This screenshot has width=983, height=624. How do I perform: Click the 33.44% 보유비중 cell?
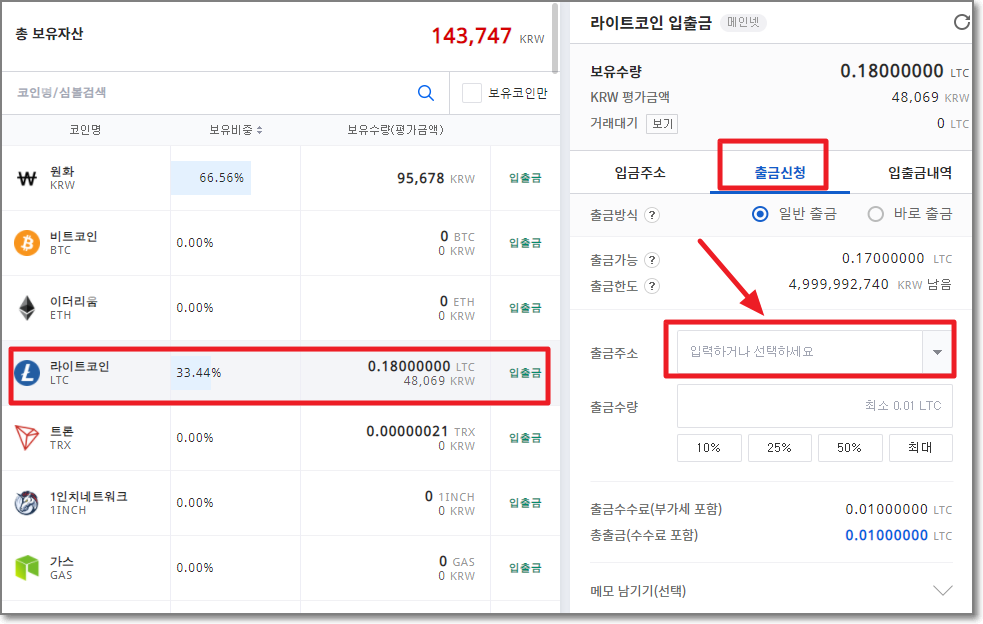(x=198, y=373)
